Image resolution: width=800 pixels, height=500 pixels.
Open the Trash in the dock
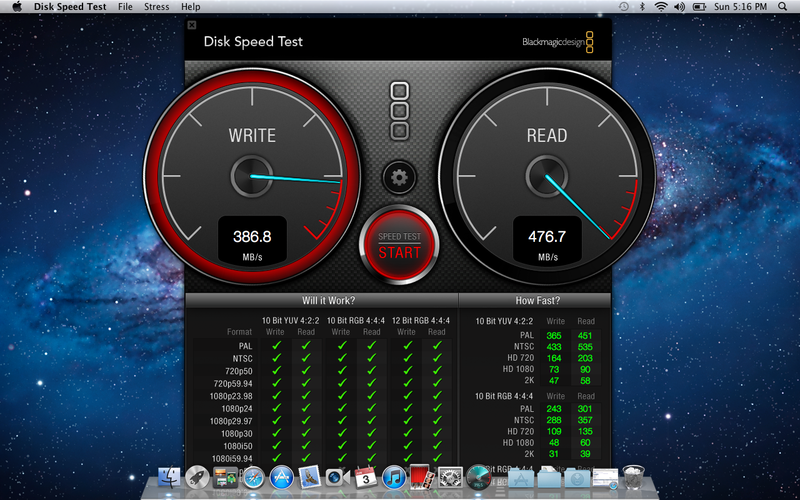click(x=634, y=477)
